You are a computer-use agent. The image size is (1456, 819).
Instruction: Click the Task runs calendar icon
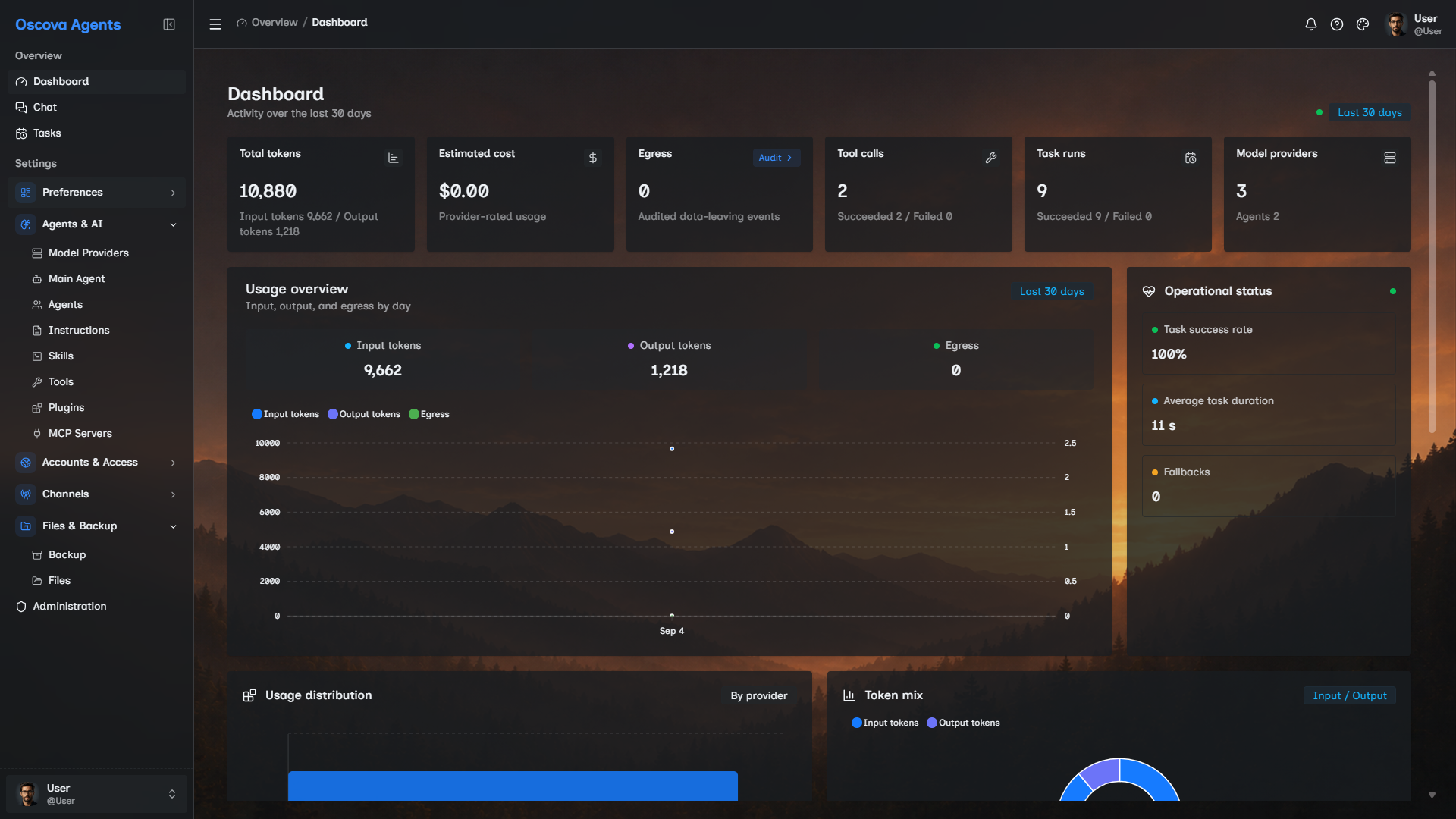[1191, 158]
